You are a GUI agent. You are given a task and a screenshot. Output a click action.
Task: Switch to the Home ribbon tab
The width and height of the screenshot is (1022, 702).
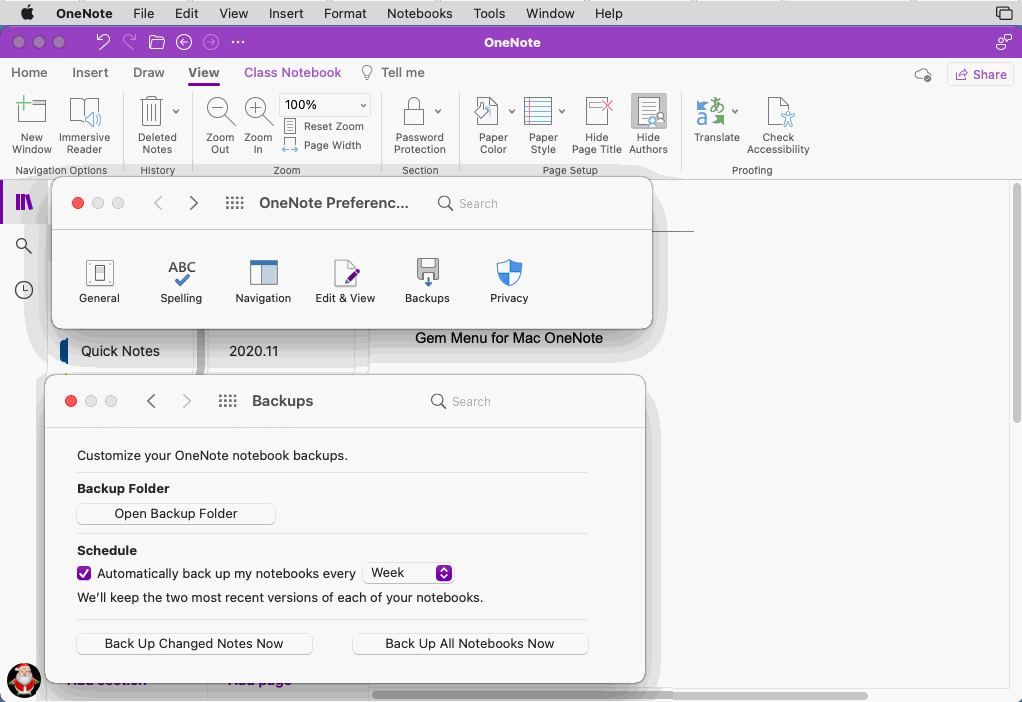pyautogui.click(x=29, y=72)
